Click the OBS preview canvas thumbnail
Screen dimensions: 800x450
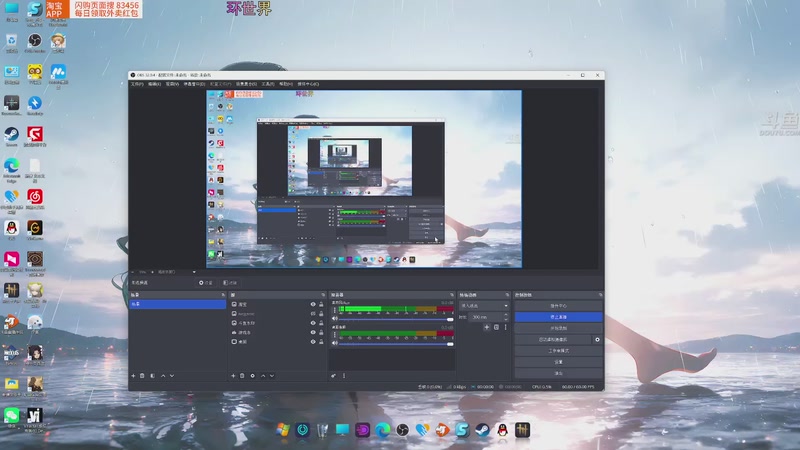coord(364,179)
